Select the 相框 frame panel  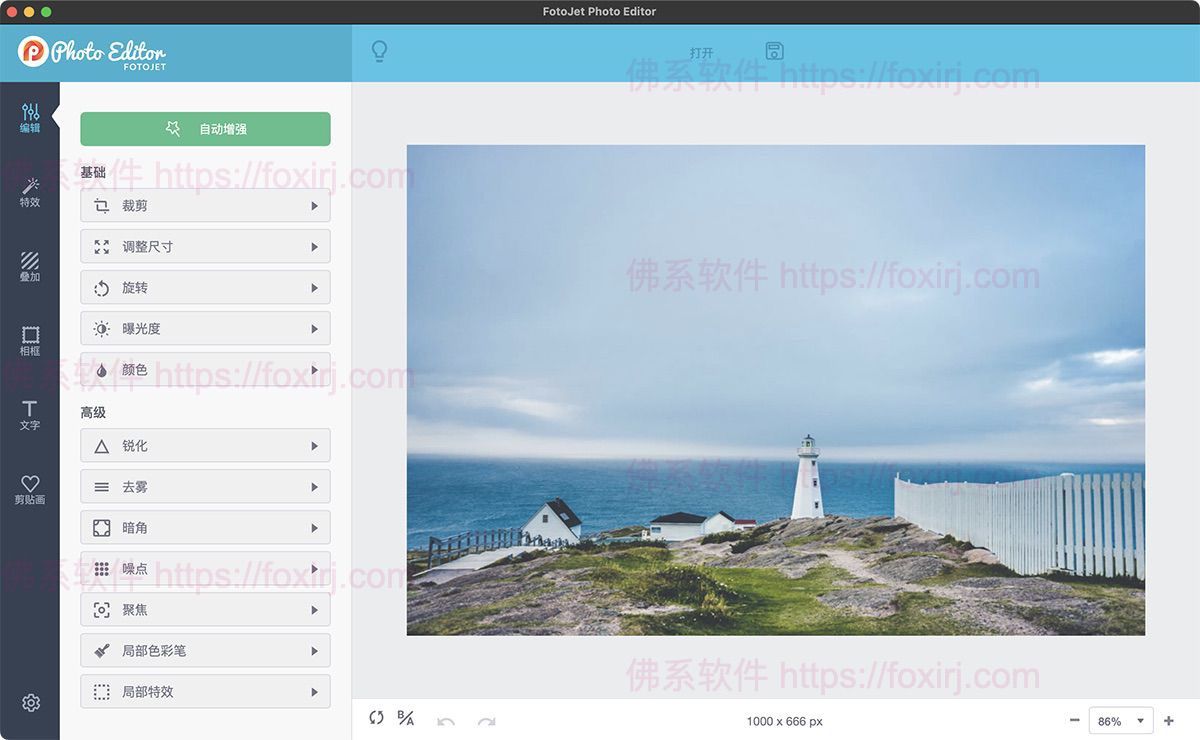[30, 340]
